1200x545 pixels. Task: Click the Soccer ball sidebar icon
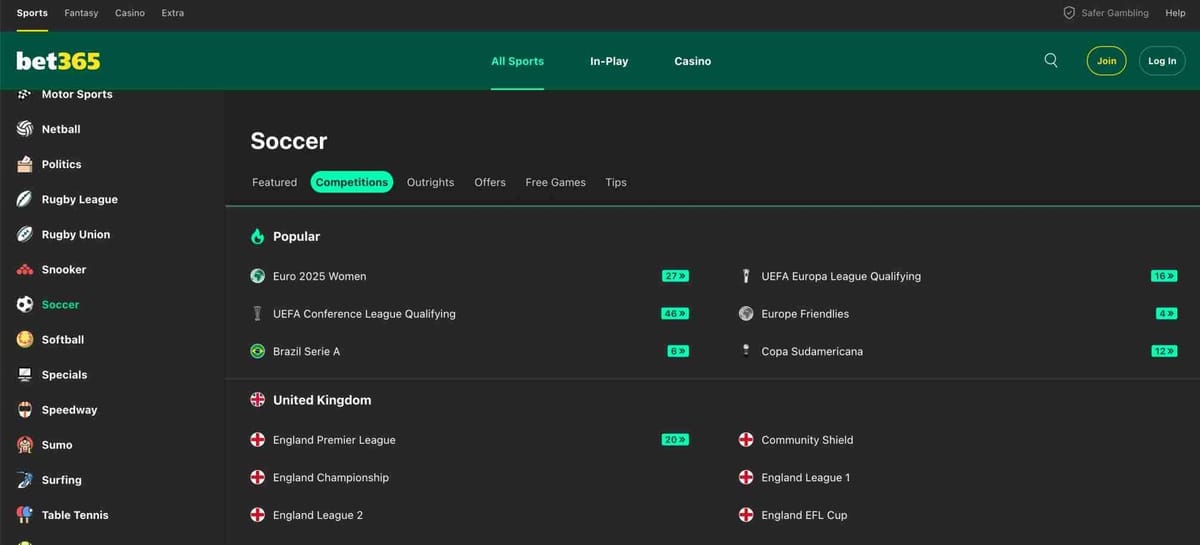click(25, 304)
